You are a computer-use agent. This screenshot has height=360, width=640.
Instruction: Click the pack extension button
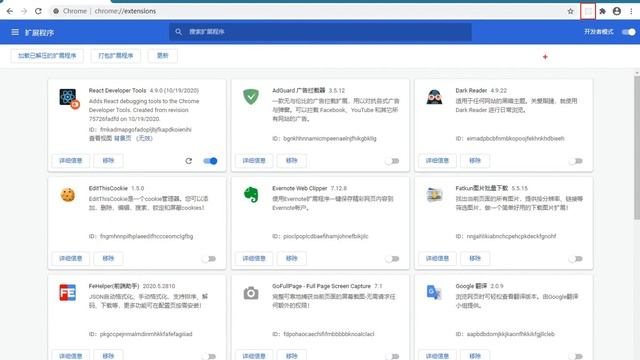pyautogui.click(x=116, y=56)
